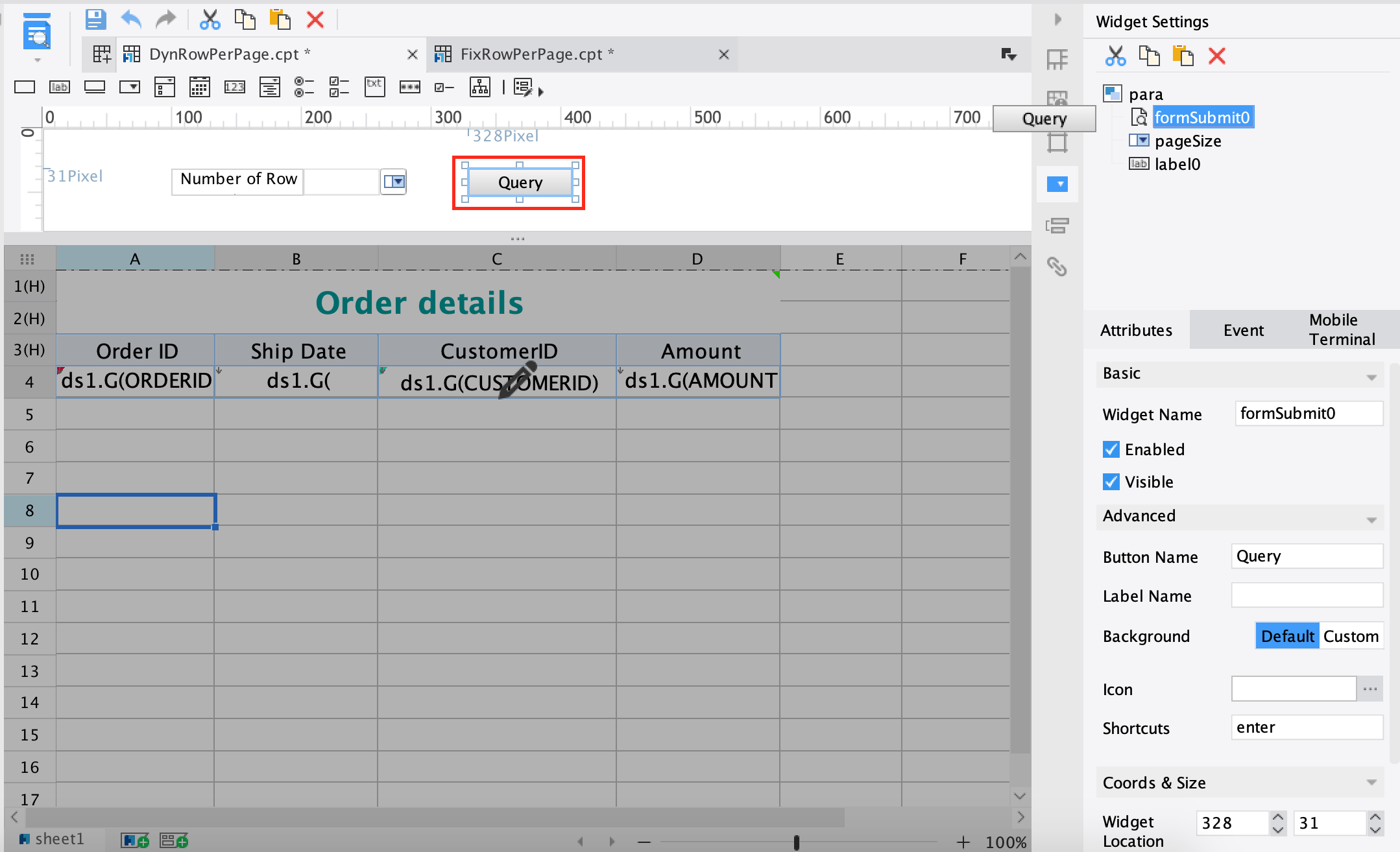The height and width of the screenshot is (852, 1400).
Task: Open the tab list dropdown arrow
Action: pyautogui.click(x=1008, y=54)
